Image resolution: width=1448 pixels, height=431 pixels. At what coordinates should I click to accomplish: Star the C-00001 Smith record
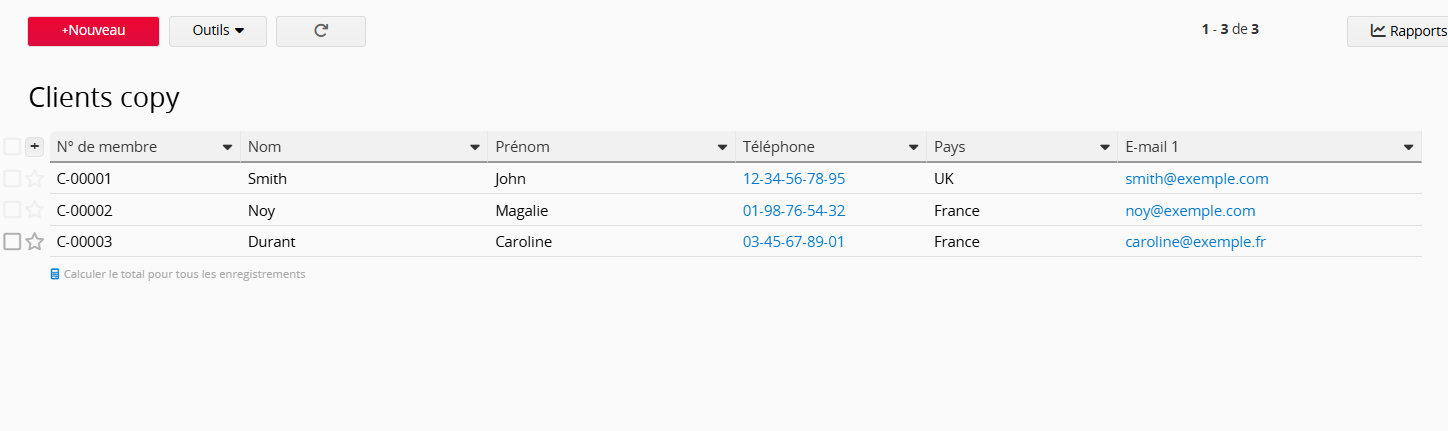pyautogui.click(x=35, y=179)
